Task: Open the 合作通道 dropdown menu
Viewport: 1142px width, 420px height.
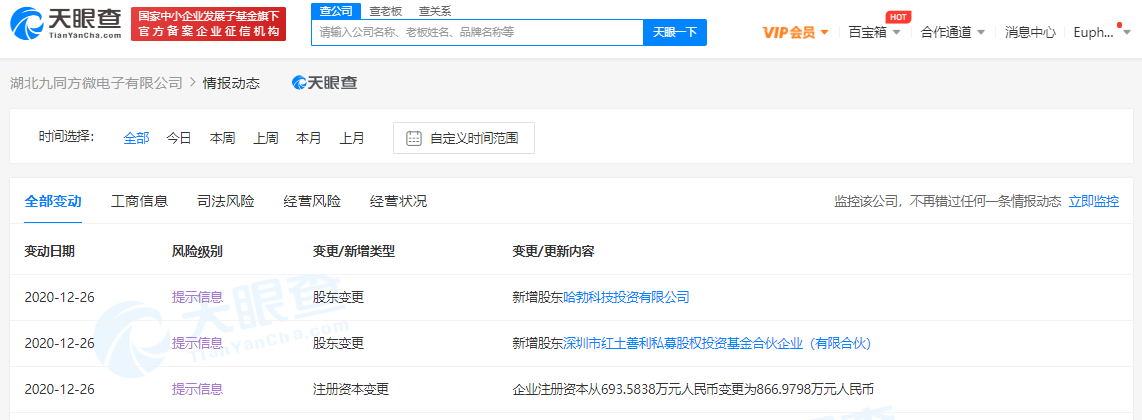Action: (953, 33)
